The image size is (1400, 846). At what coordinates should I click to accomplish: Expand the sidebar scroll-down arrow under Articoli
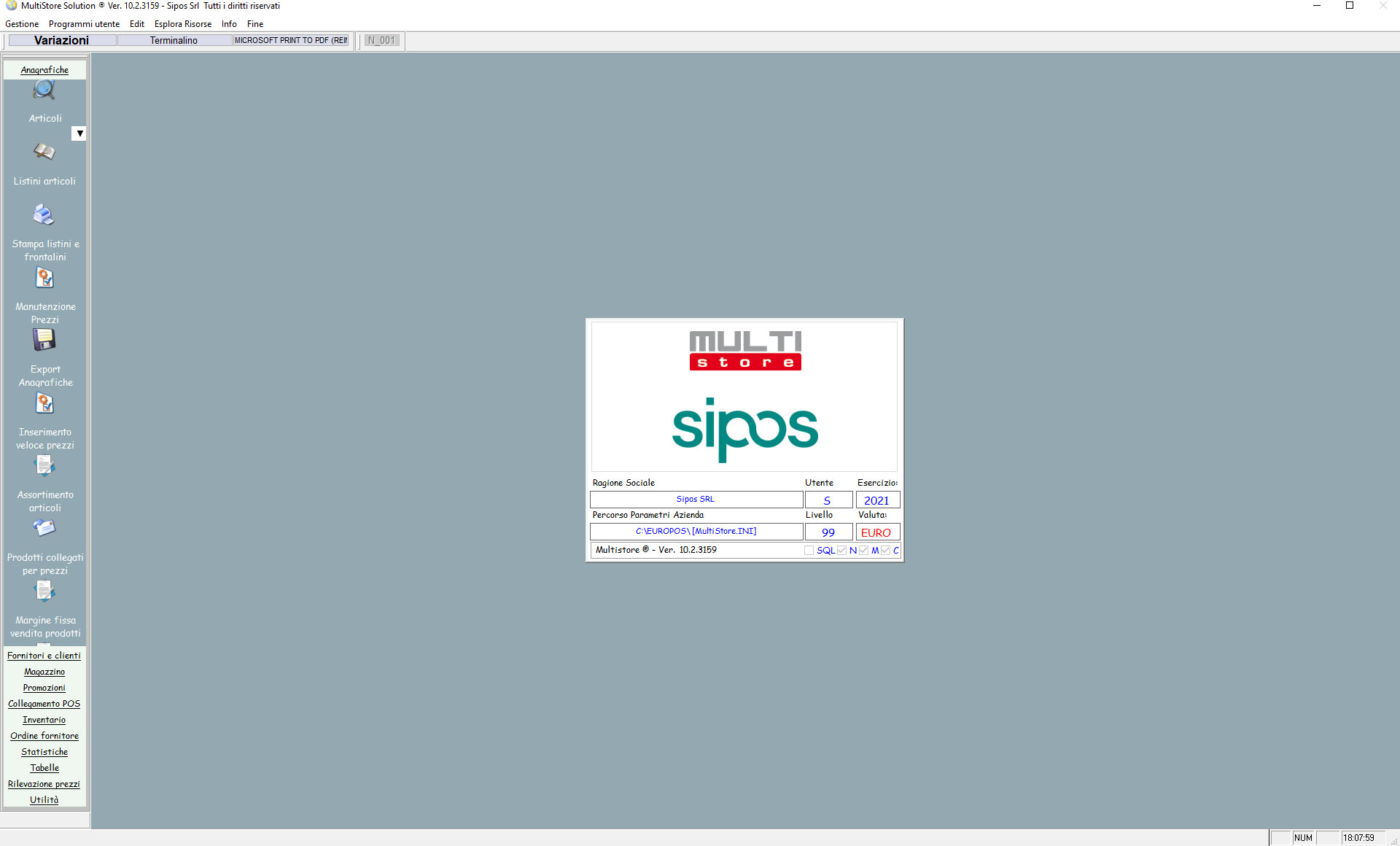(79, 133)
